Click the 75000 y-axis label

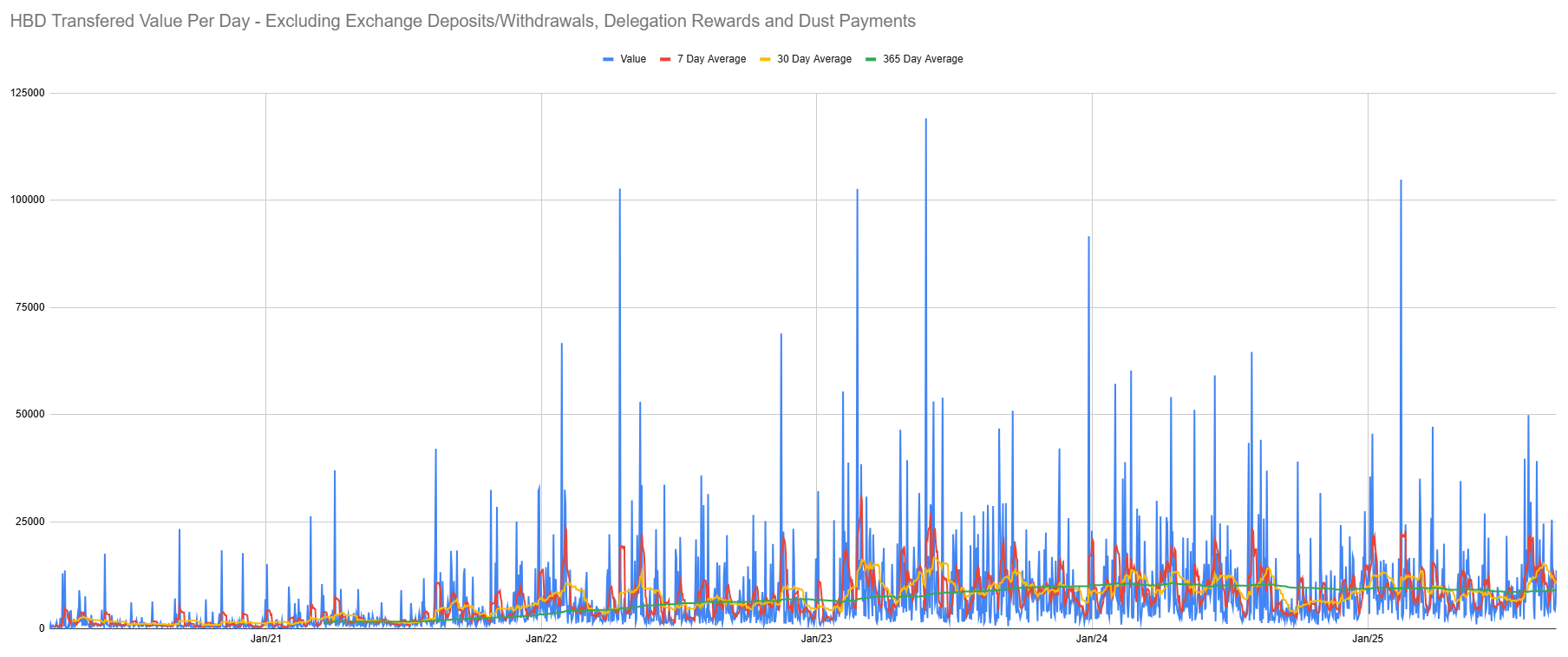coord(30,307)
